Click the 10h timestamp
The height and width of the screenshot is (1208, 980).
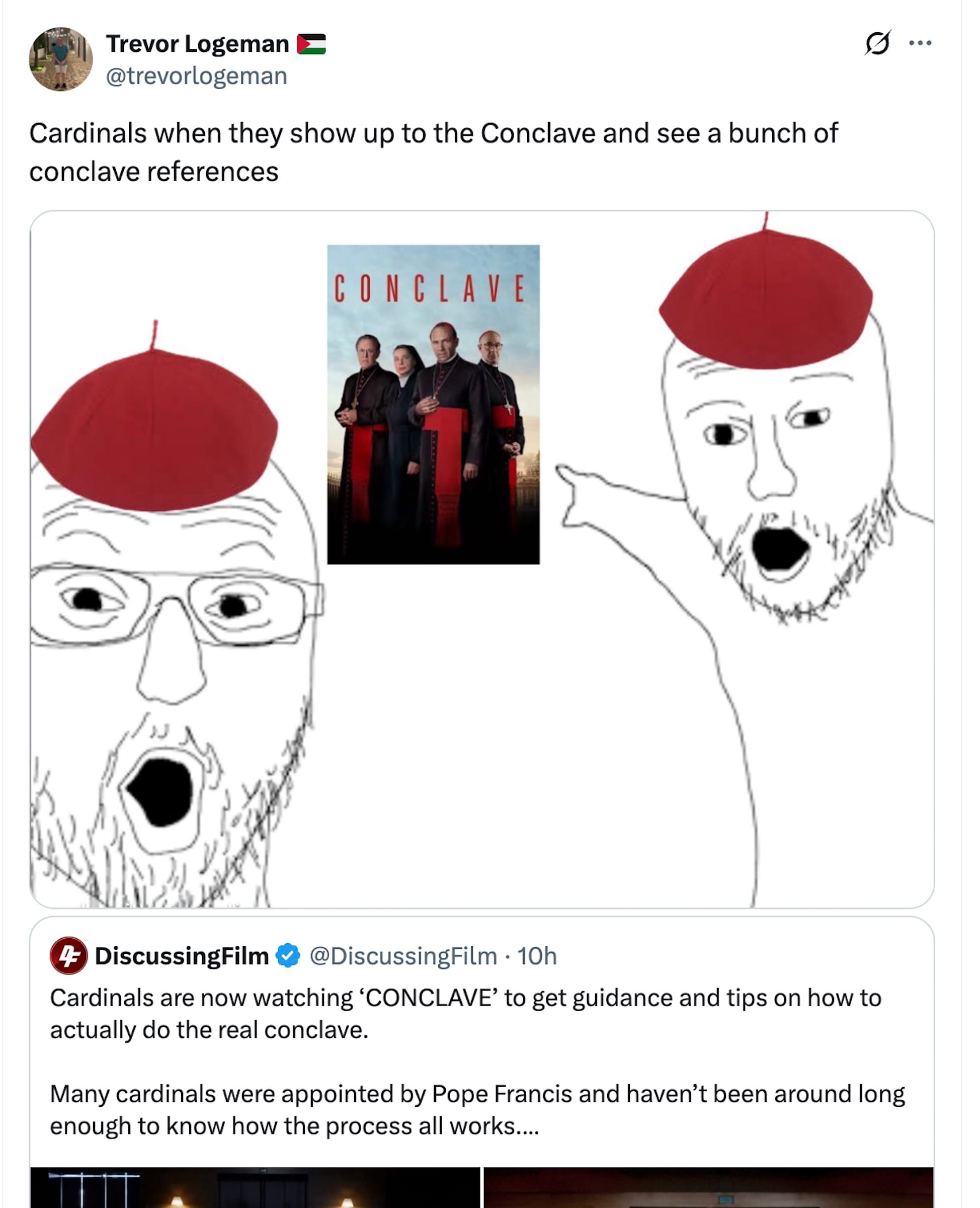pyautogui.click(x=537, y=955)
